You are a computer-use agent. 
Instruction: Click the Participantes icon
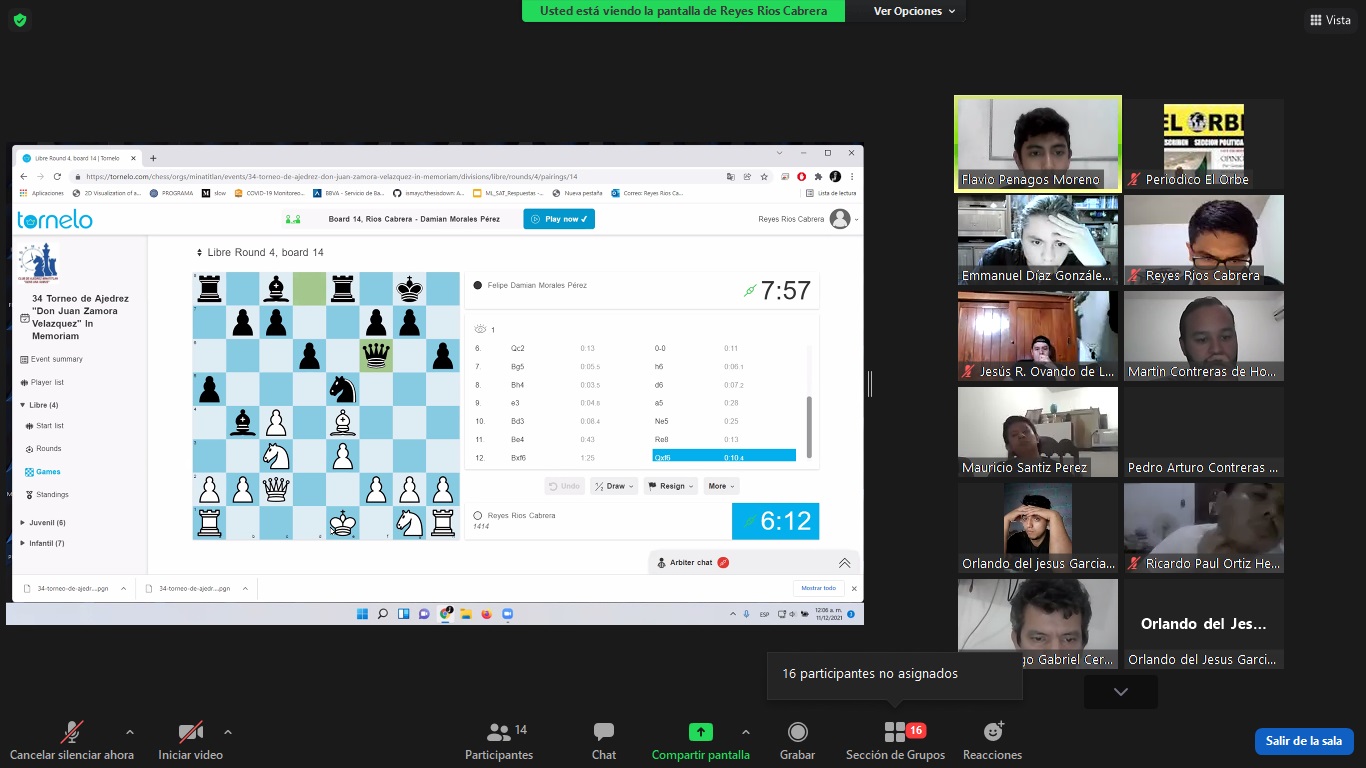click(498, 733)
